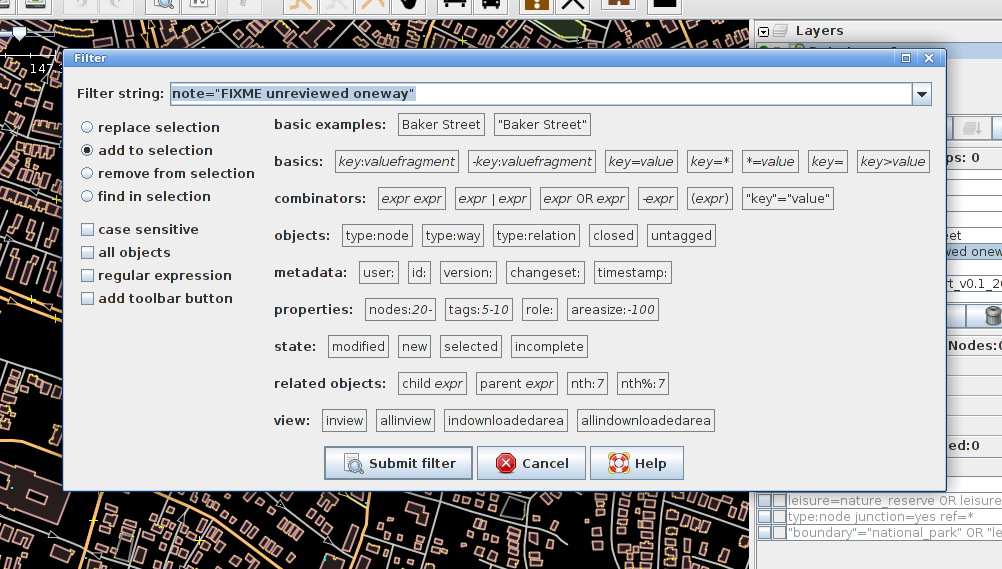
Task: Collapse the Layers panel with arrow toggle
Action: click(x=764, y=31)
